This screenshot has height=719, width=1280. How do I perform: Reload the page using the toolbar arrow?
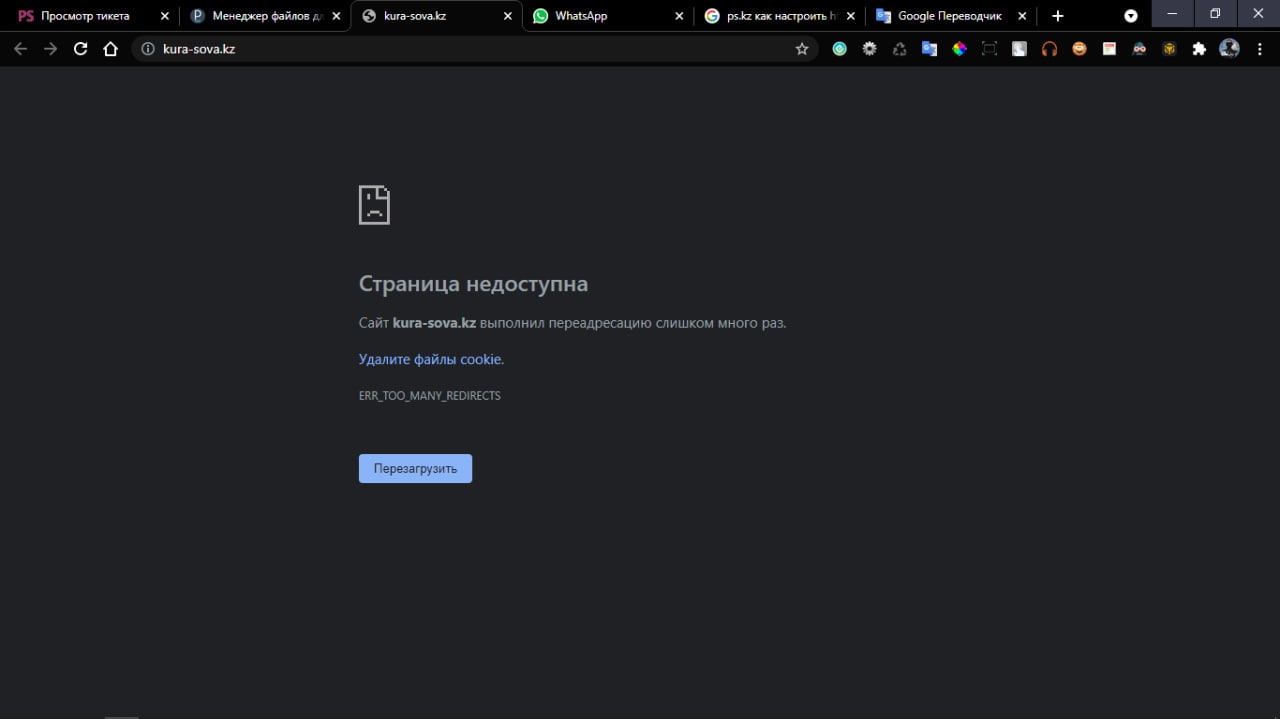click(81, 48)
